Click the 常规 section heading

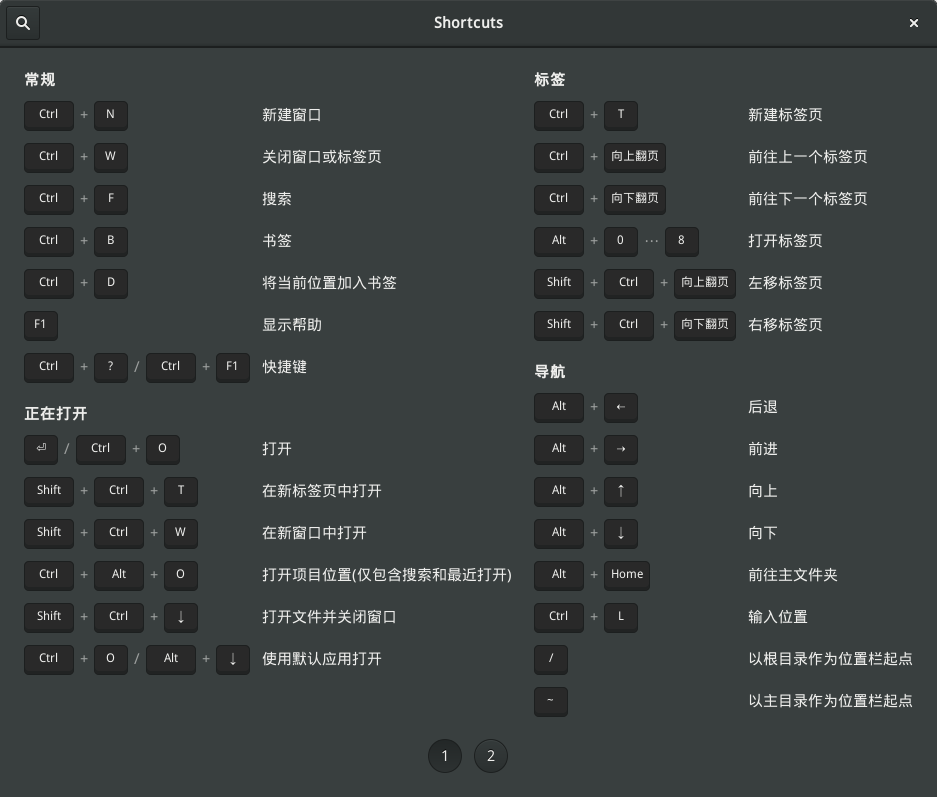click(40, 80)
